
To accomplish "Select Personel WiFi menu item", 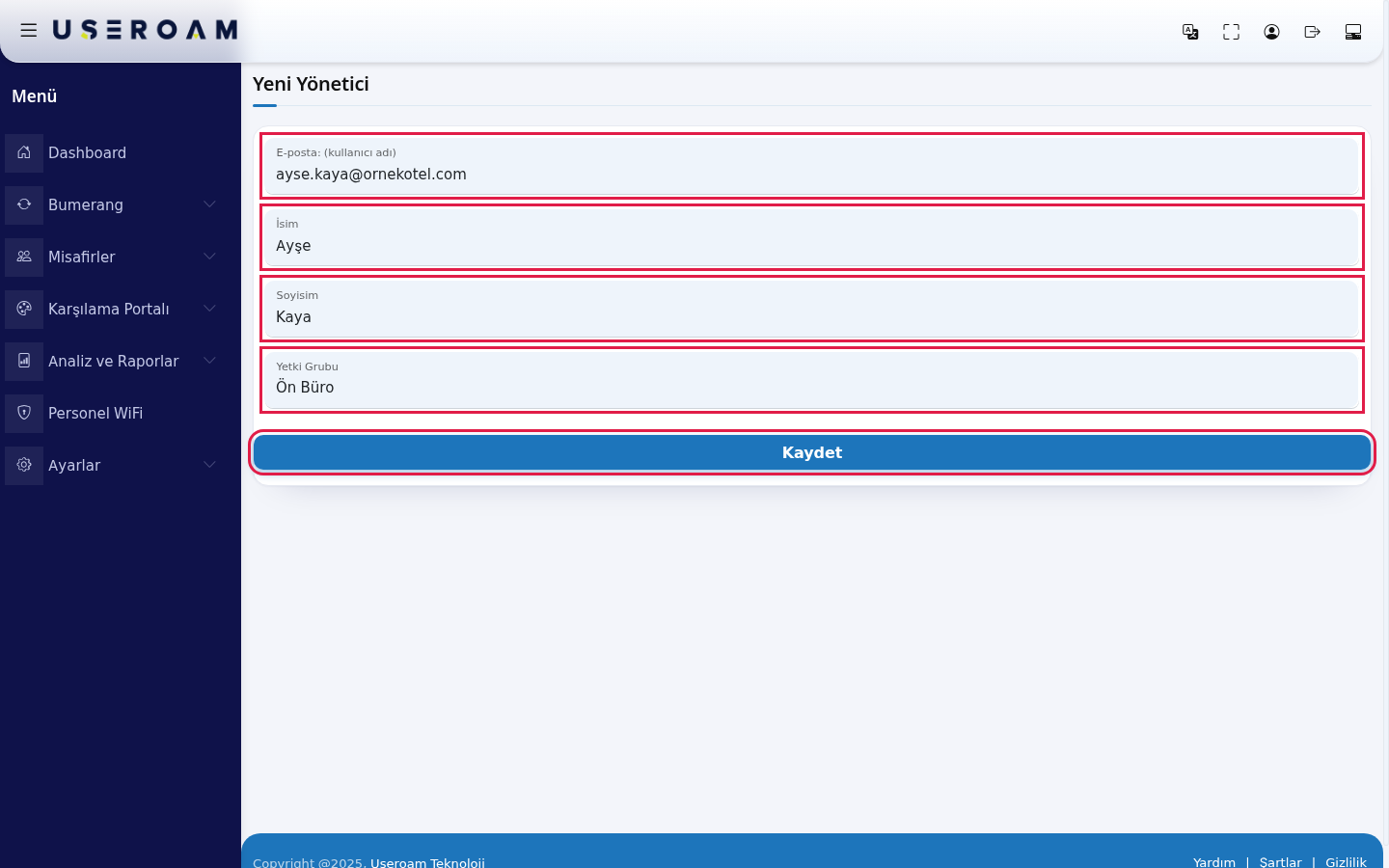I will (x=95, y=413).
